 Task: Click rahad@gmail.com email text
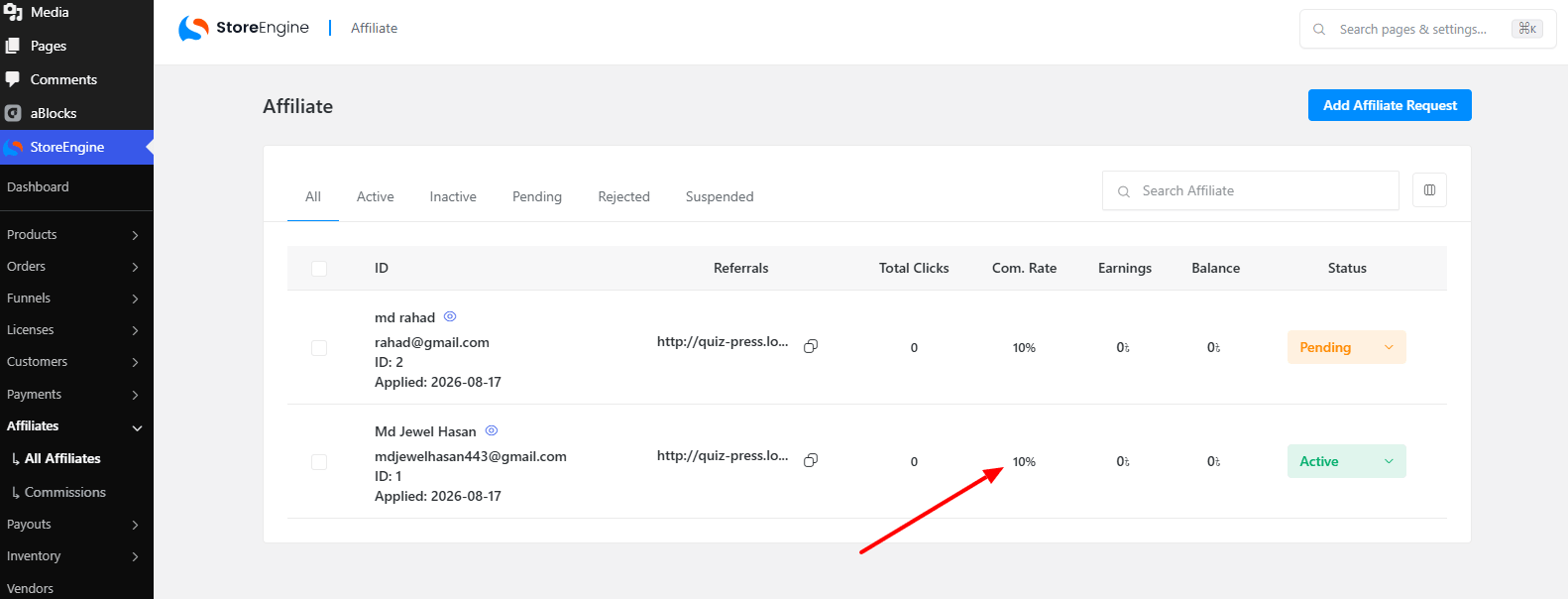(x=432, y=342)
